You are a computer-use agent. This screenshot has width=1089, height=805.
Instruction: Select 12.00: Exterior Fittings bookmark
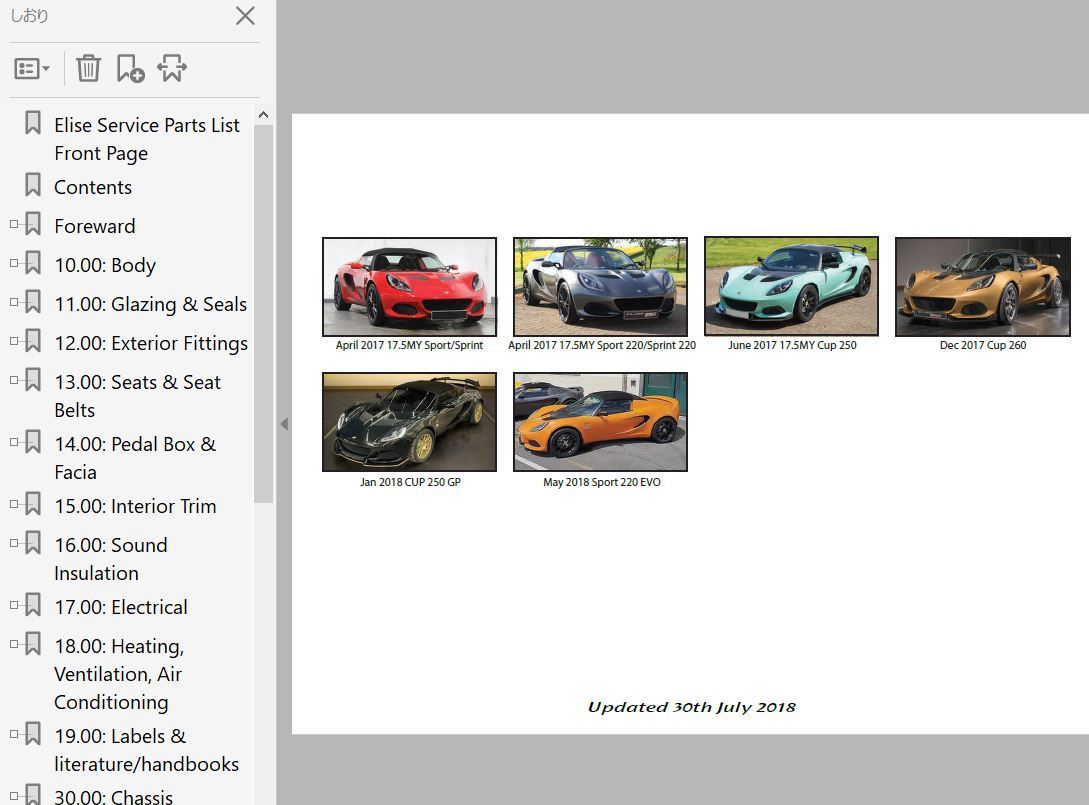[x=151, y=342]
